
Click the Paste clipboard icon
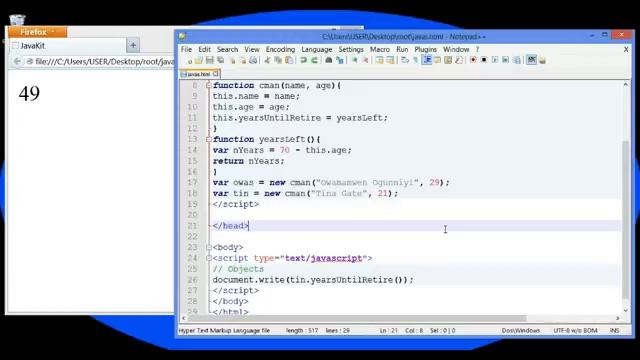coord(289,60)
